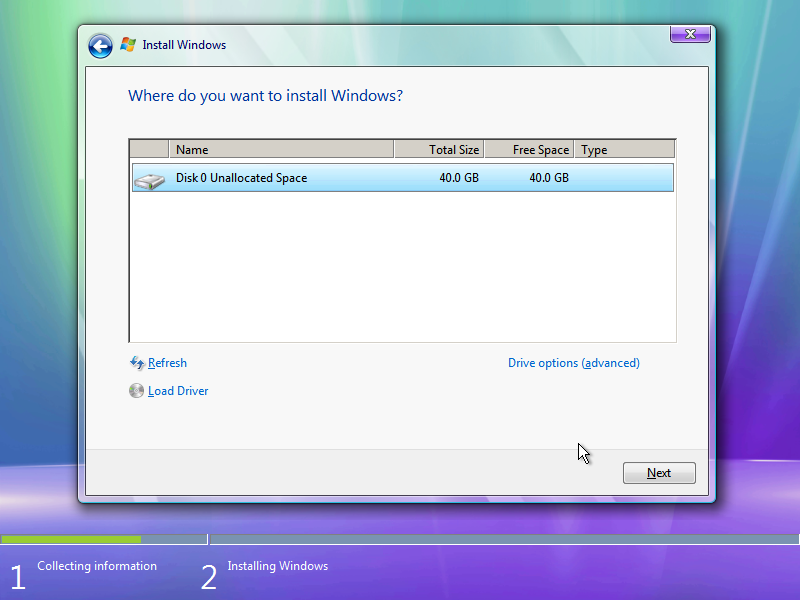Screen dimensions: 800x600
Task: Click the Collecting information stage label
Action: [x=96, y=566]
